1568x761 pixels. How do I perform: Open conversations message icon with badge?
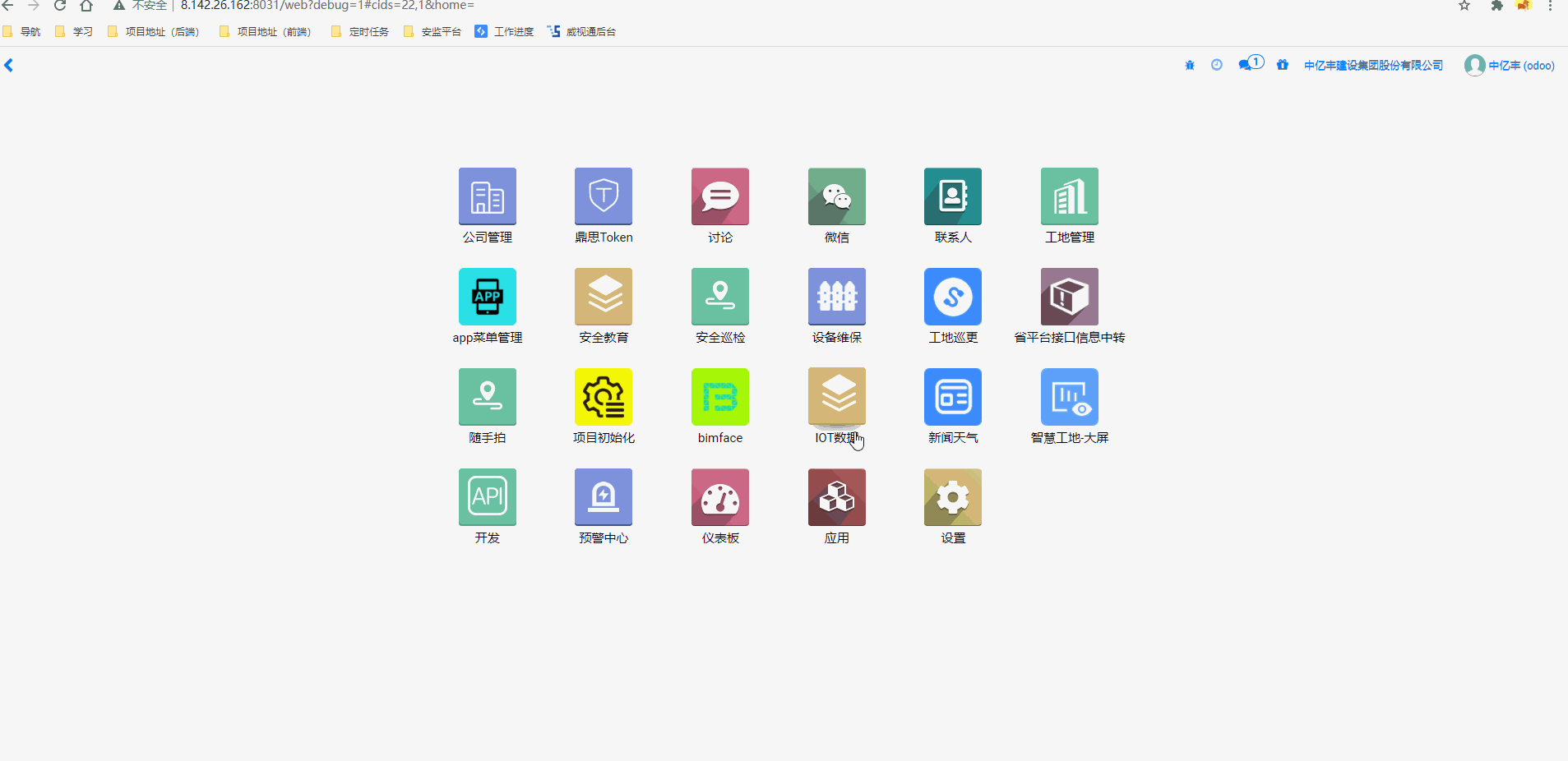1251,63
